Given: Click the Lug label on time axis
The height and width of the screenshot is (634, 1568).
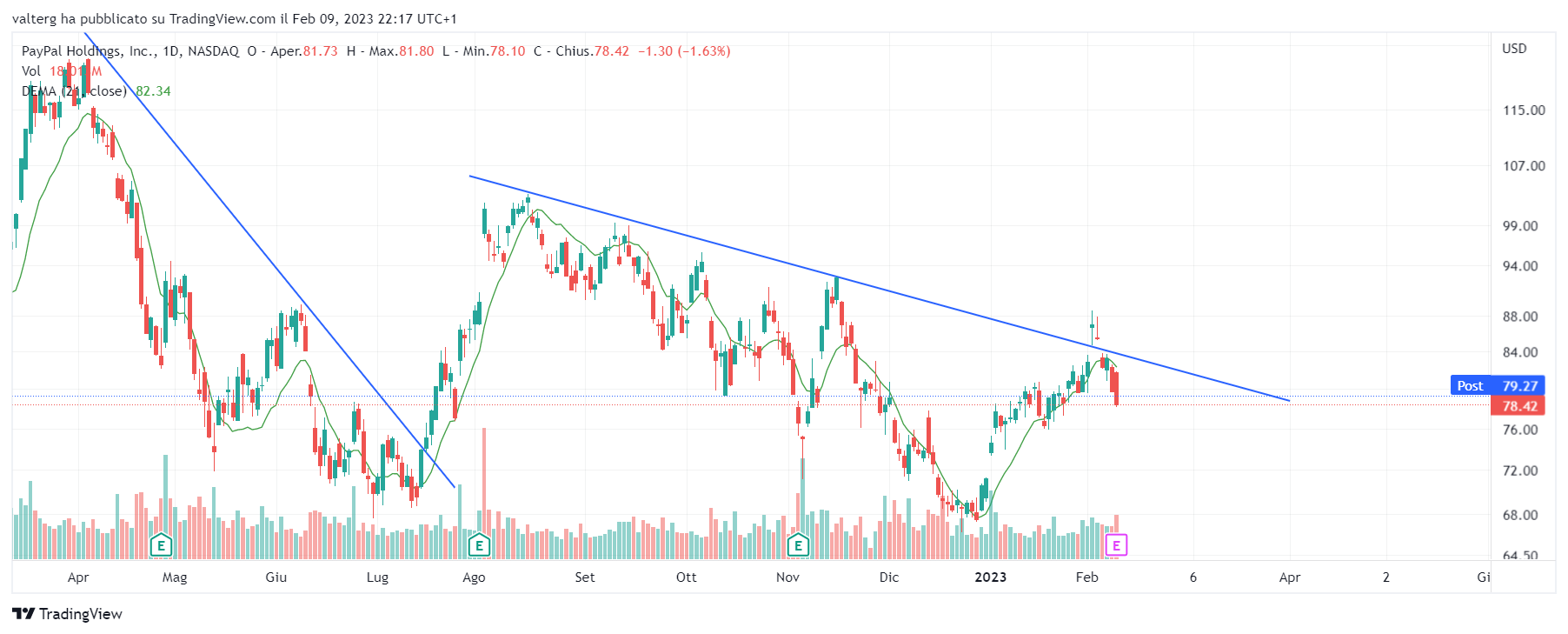Looking at the screenshot, I should click(377, 577).
